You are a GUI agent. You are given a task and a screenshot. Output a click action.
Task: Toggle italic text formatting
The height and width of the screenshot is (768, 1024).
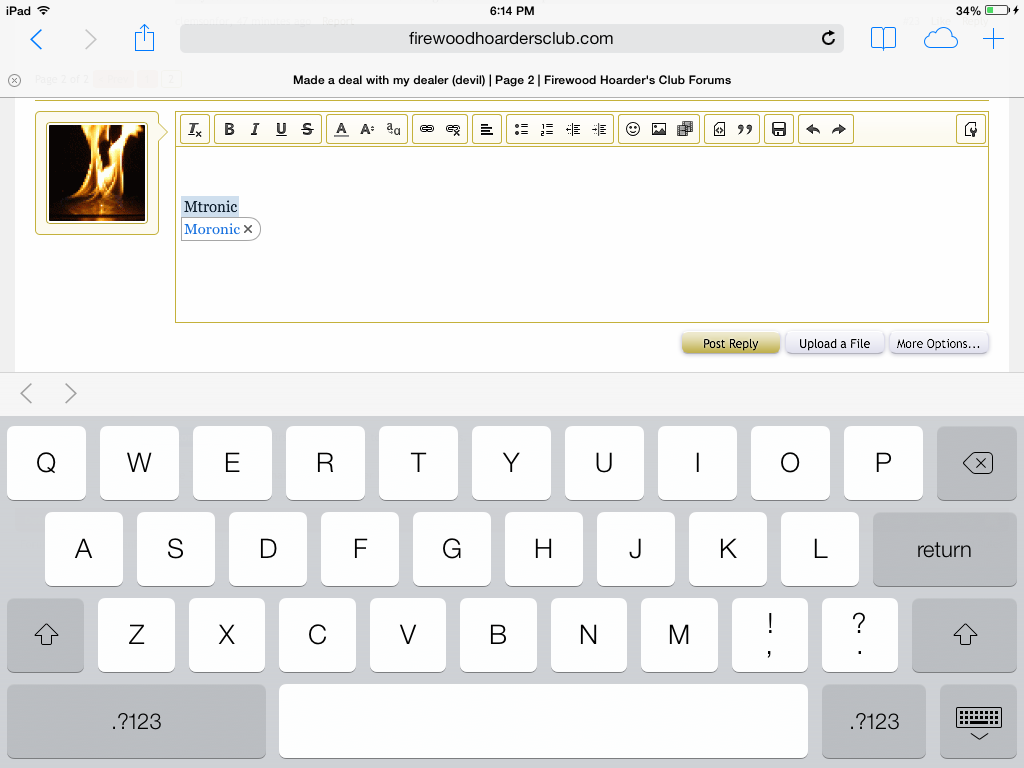(255, 130)
